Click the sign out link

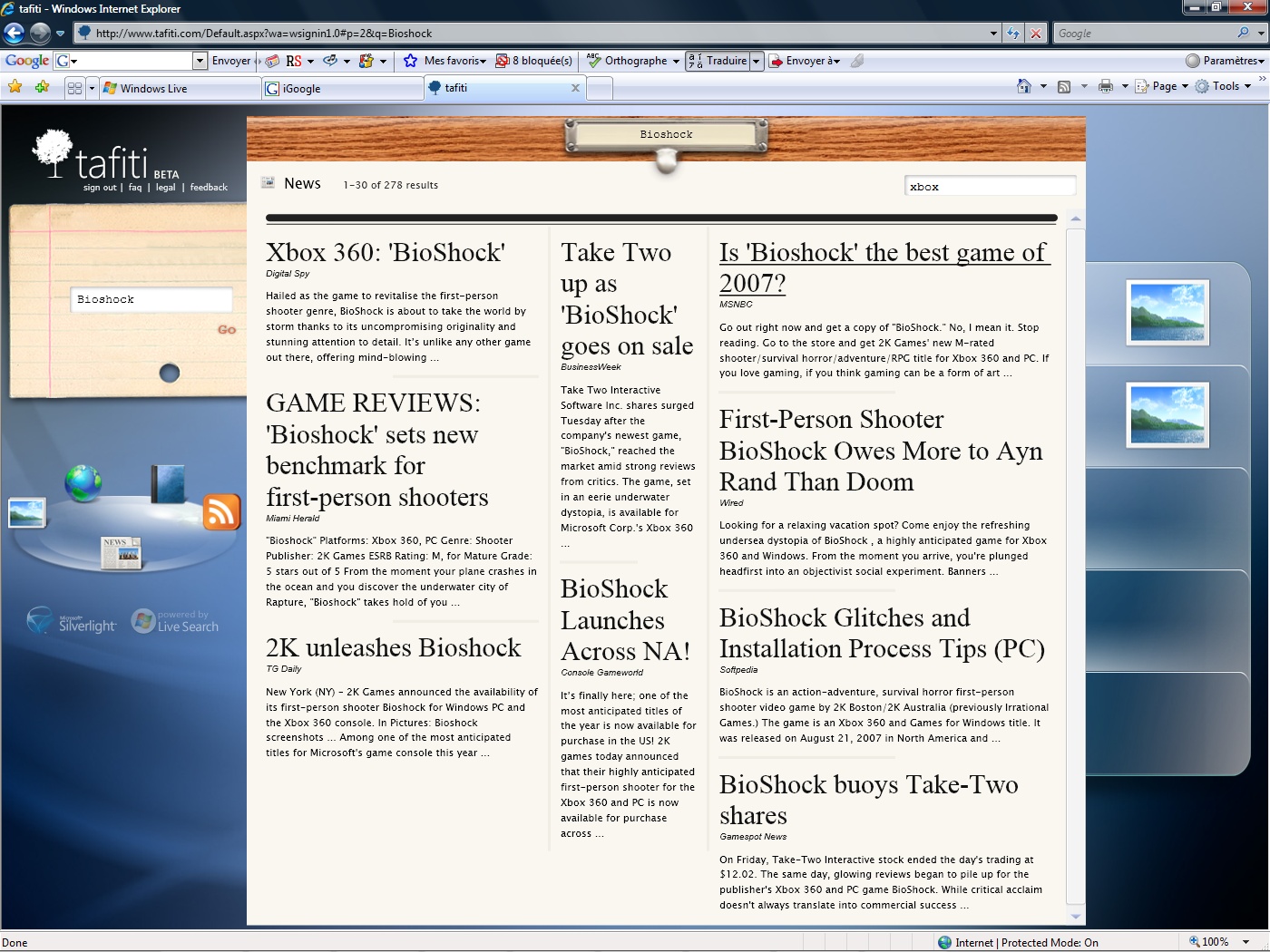pos(100,188)
